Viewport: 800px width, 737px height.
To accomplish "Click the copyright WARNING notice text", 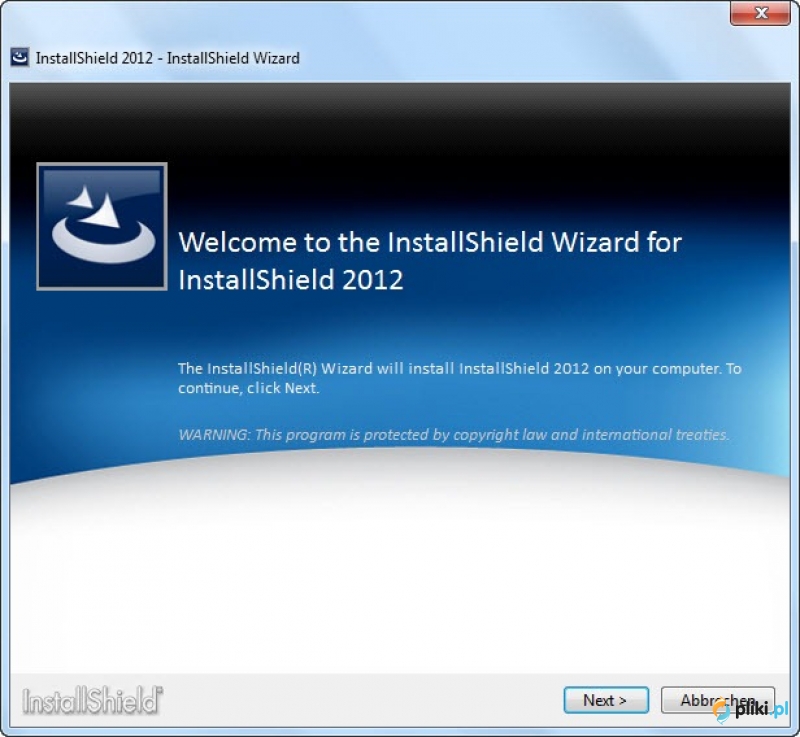I will 454,435.
